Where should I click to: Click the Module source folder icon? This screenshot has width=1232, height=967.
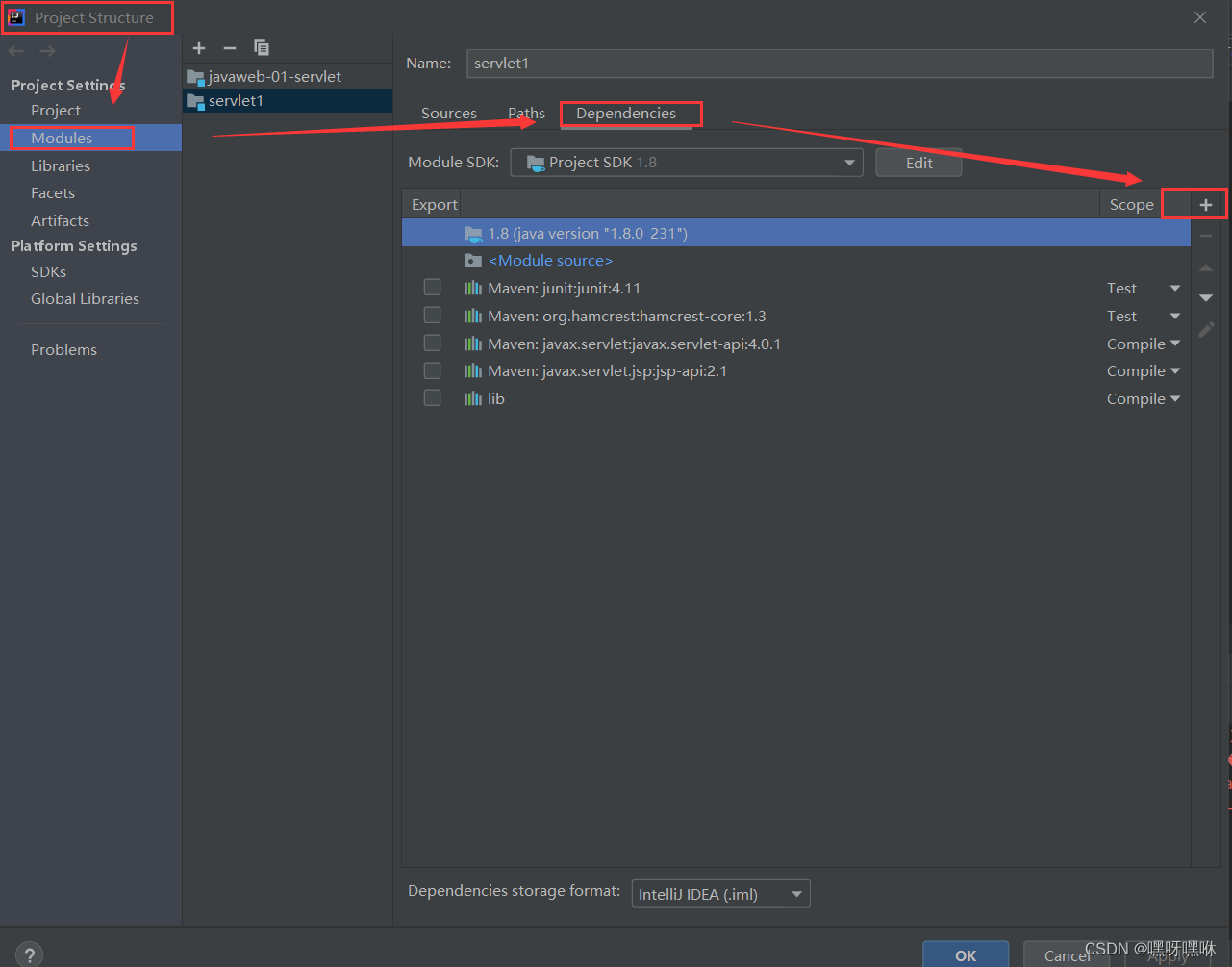[473, 261]
